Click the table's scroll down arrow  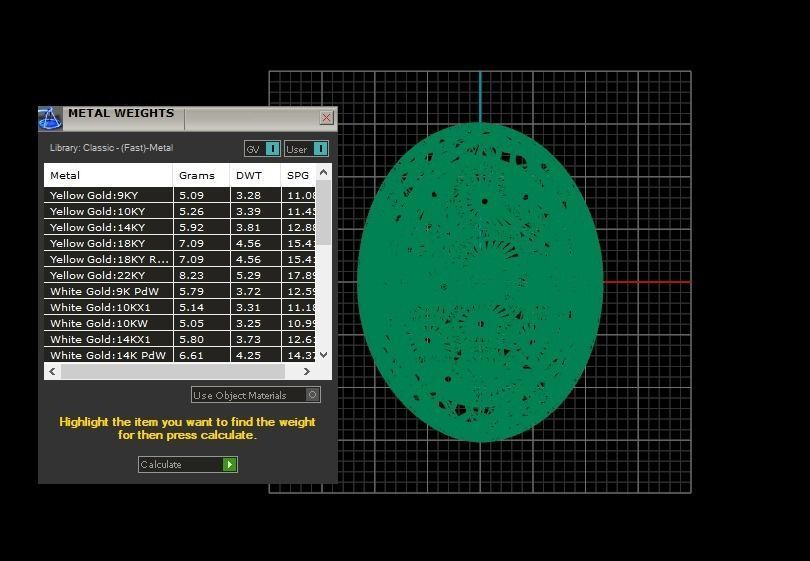click(323, 355)
